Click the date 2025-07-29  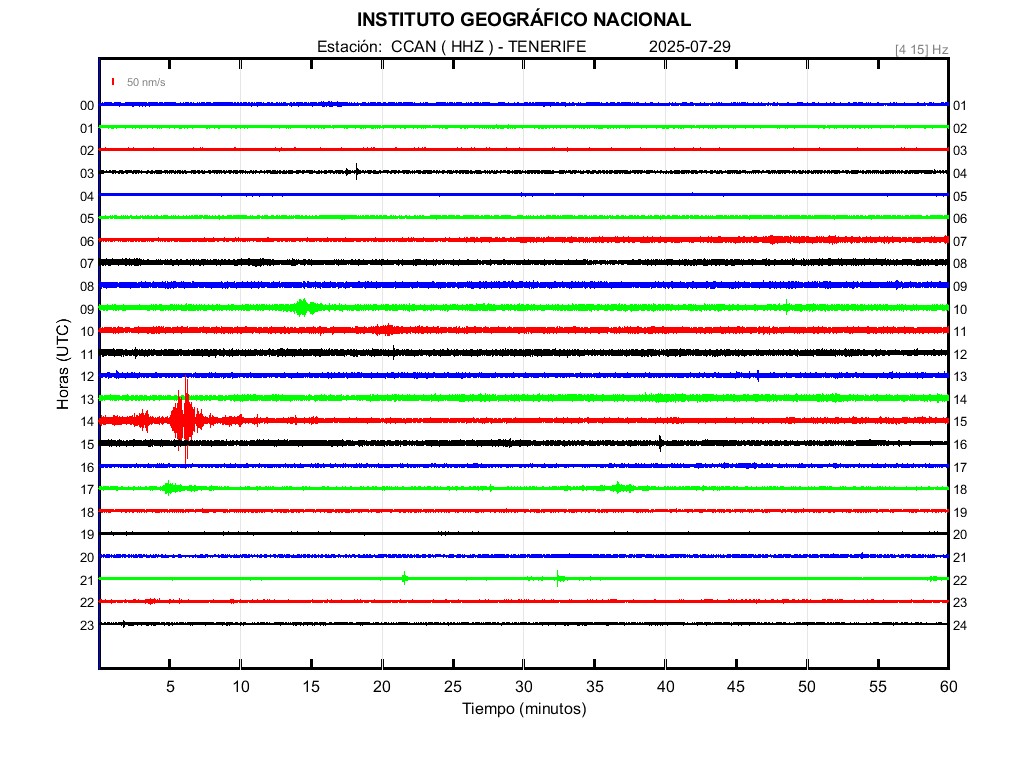[690, 46]
